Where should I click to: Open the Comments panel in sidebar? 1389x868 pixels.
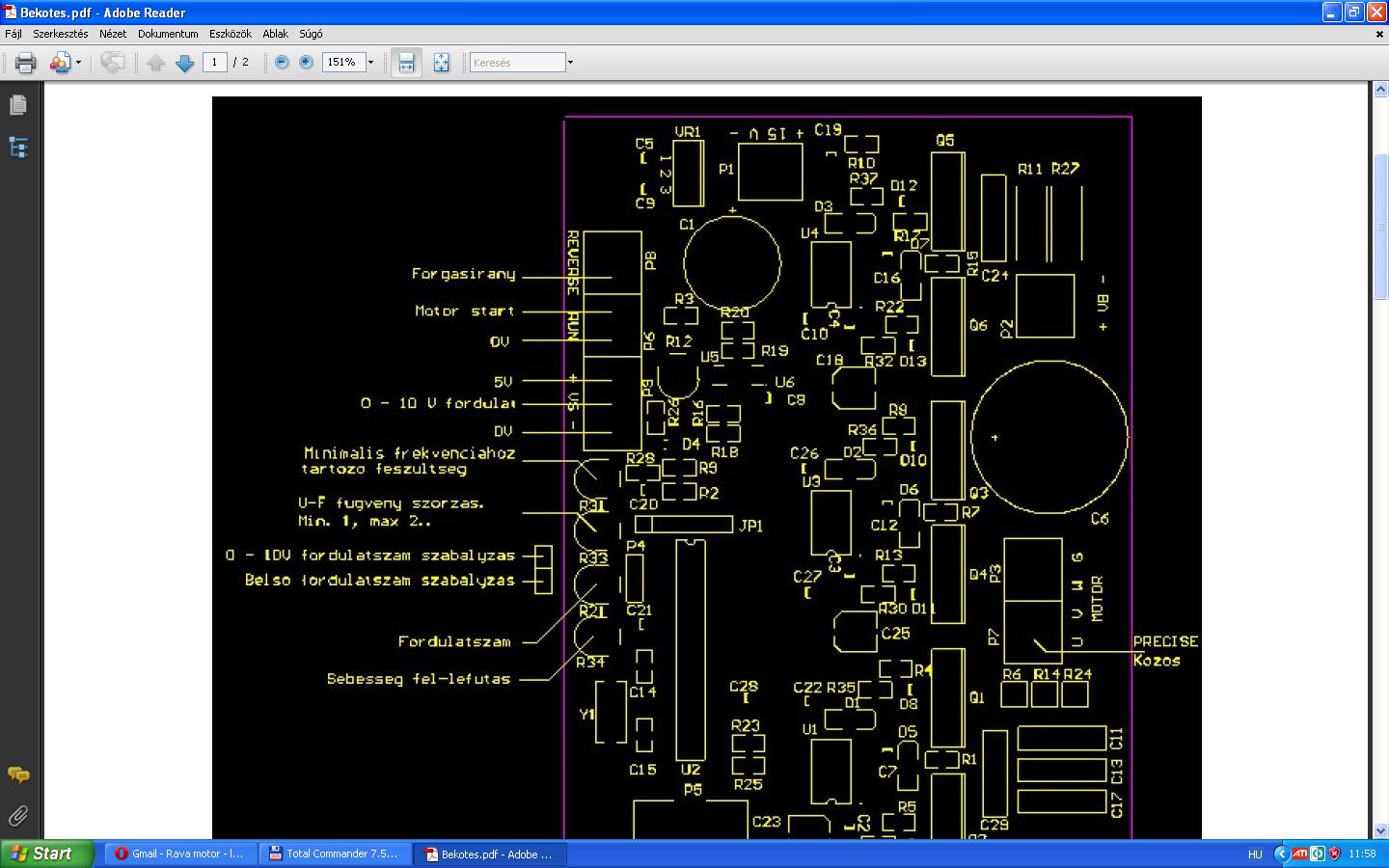18,774
